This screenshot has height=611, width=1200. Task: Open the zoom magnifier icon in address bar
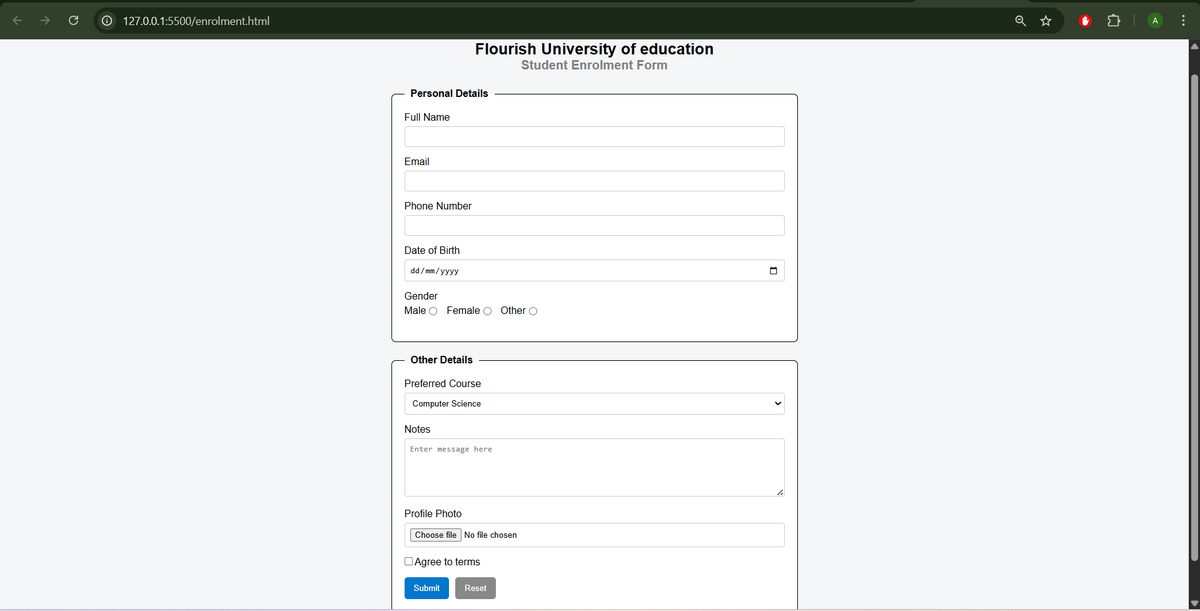click(1020, 20)
